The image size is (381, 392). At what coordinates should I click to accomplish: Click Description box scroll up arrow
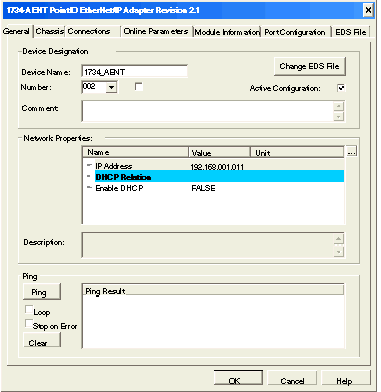click(x=339, y=239)
